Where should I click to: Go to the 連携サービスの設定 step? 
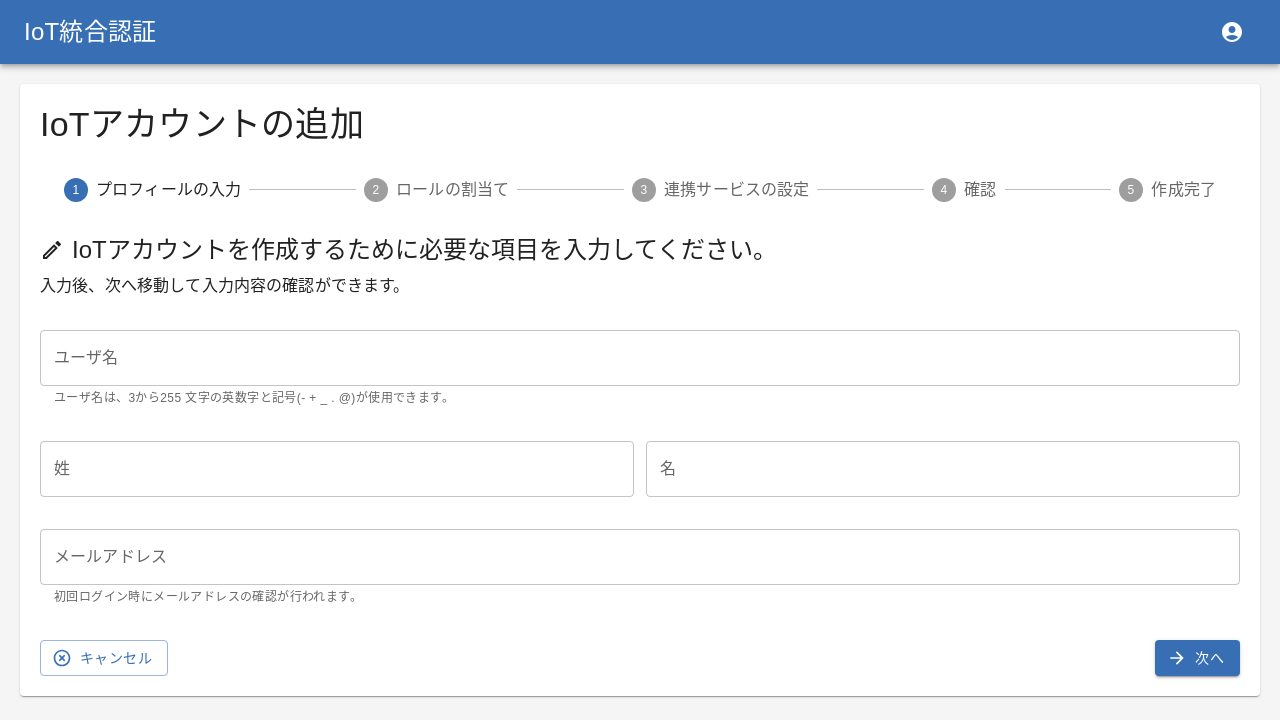coord(736,190)
